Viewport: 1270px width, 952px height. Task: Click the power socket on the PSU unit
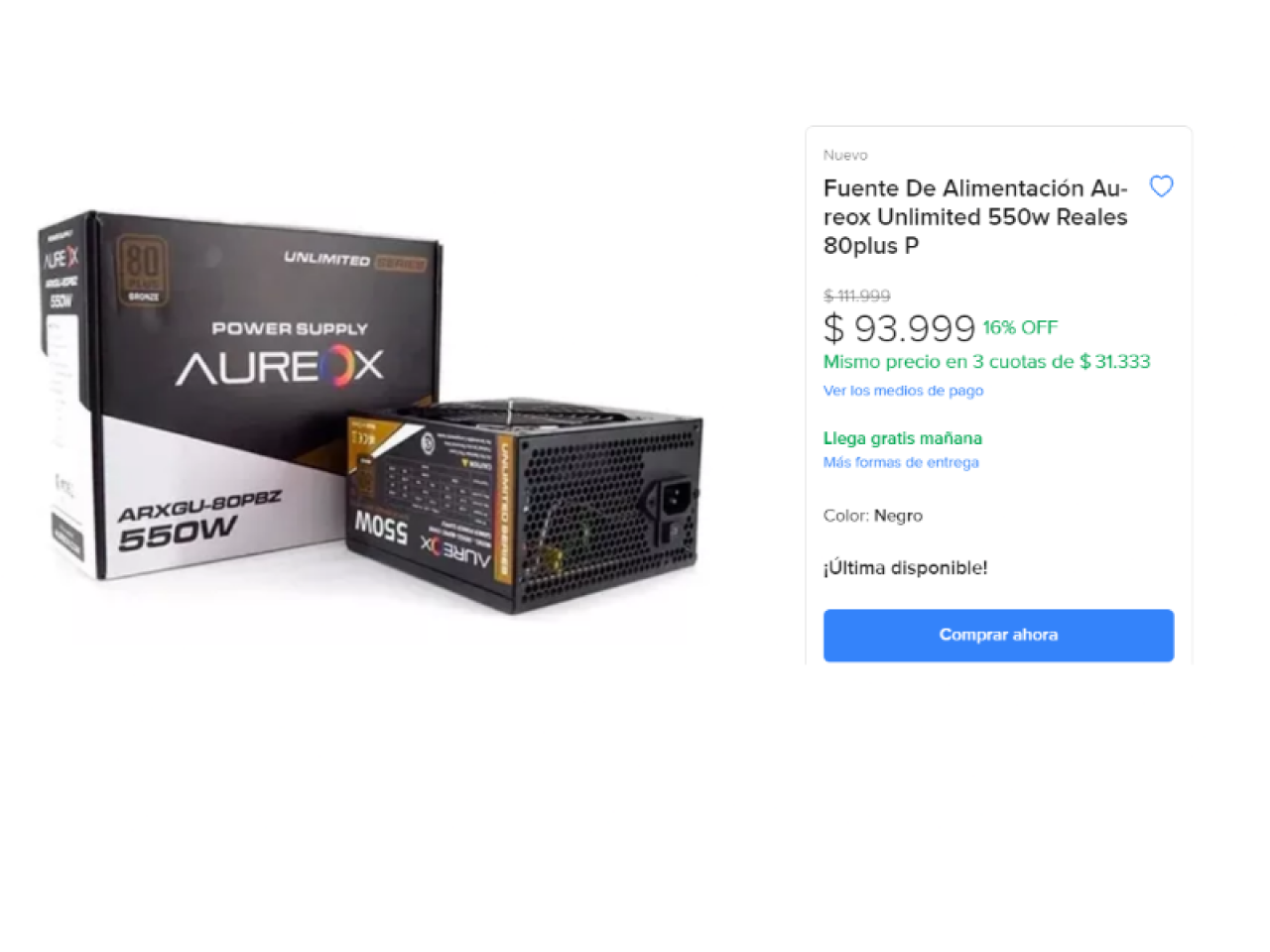coord(674,499)
